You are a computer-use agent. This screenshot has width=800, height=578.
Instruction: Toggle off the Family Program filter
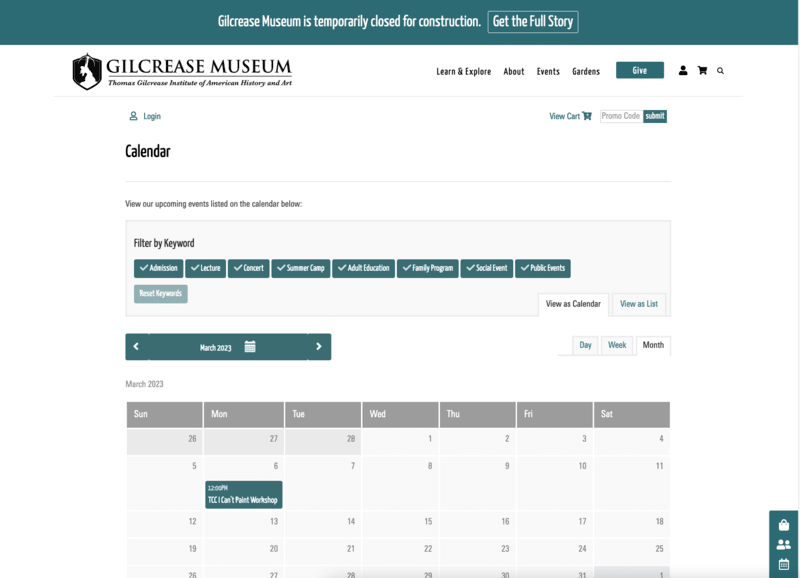[x=427, y=268]
